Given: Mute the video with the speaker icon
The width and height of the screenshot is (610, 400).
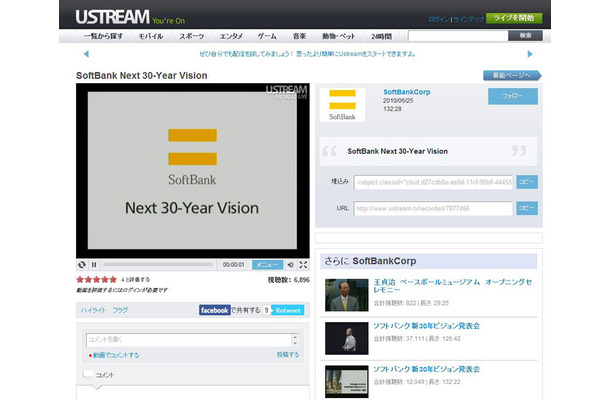Looking at the screenshot, I should 291,265.
